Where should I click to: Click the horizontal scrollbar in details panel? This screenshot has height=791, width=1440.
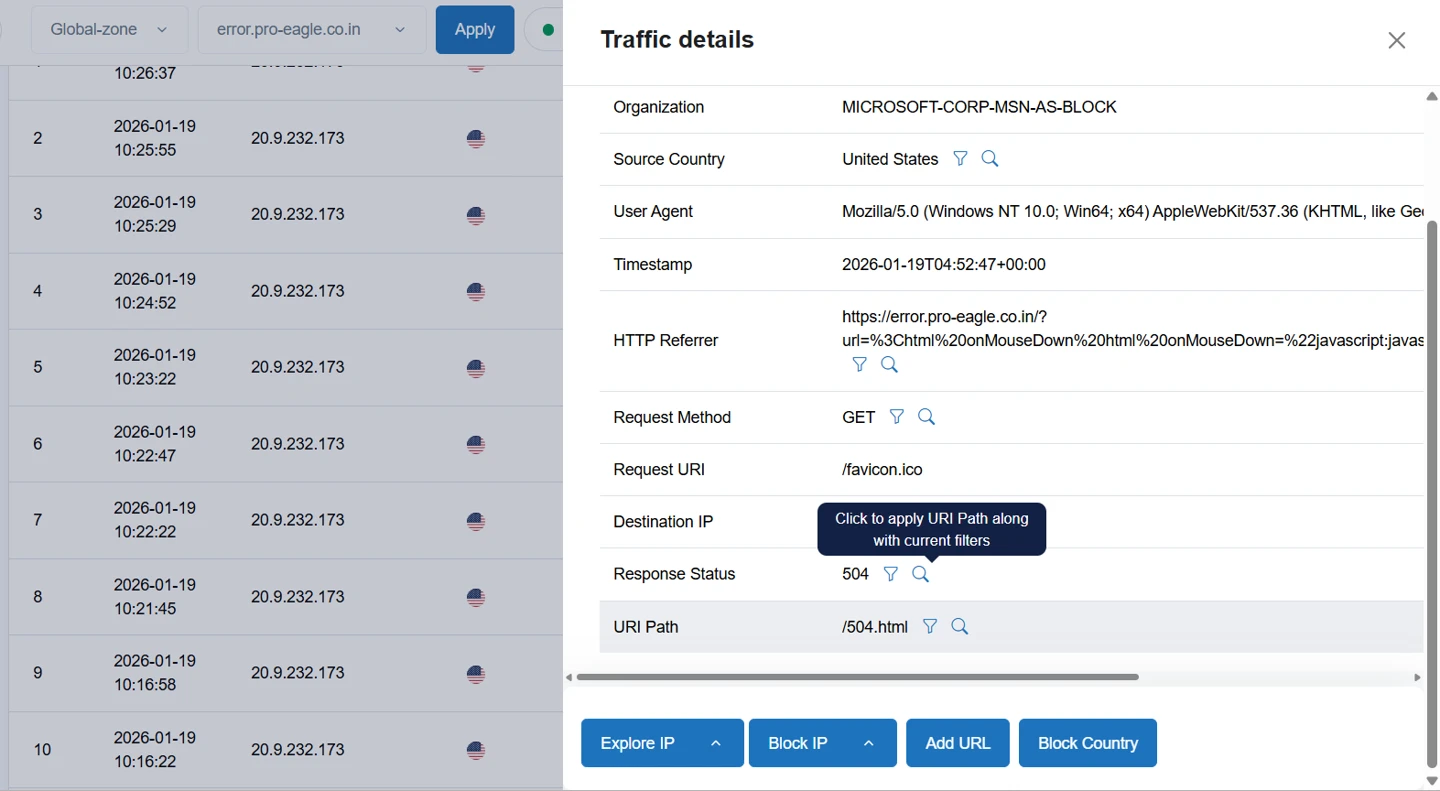pos(858,677)
